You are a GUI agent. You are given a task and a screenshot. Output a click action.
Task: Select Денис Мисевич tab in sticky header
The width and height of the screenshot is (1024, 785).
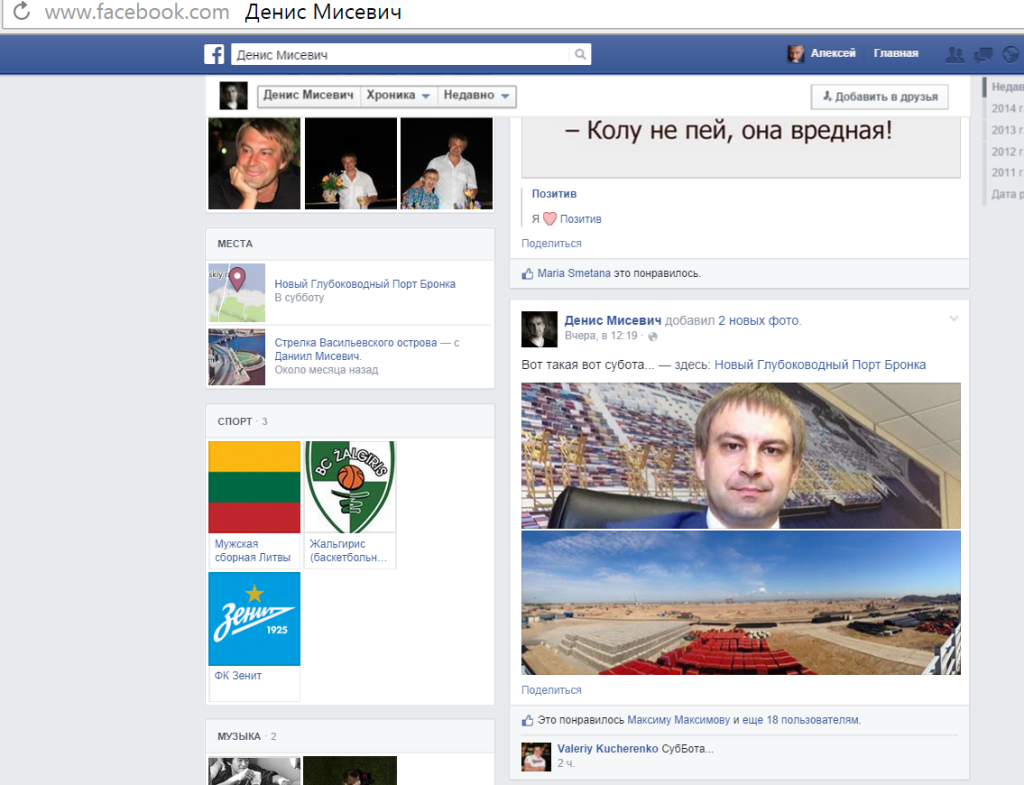[x=308, y=95]
